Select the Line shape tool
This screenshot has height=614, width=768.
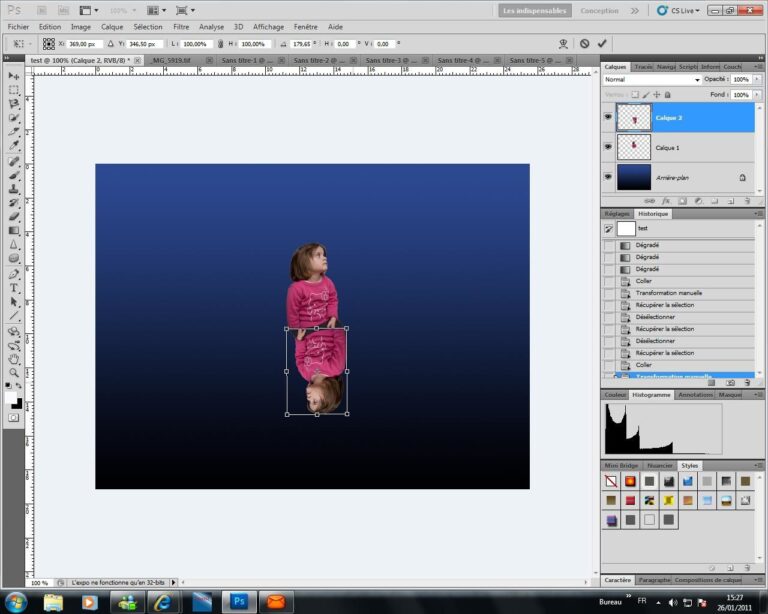(x=14, y=316)
